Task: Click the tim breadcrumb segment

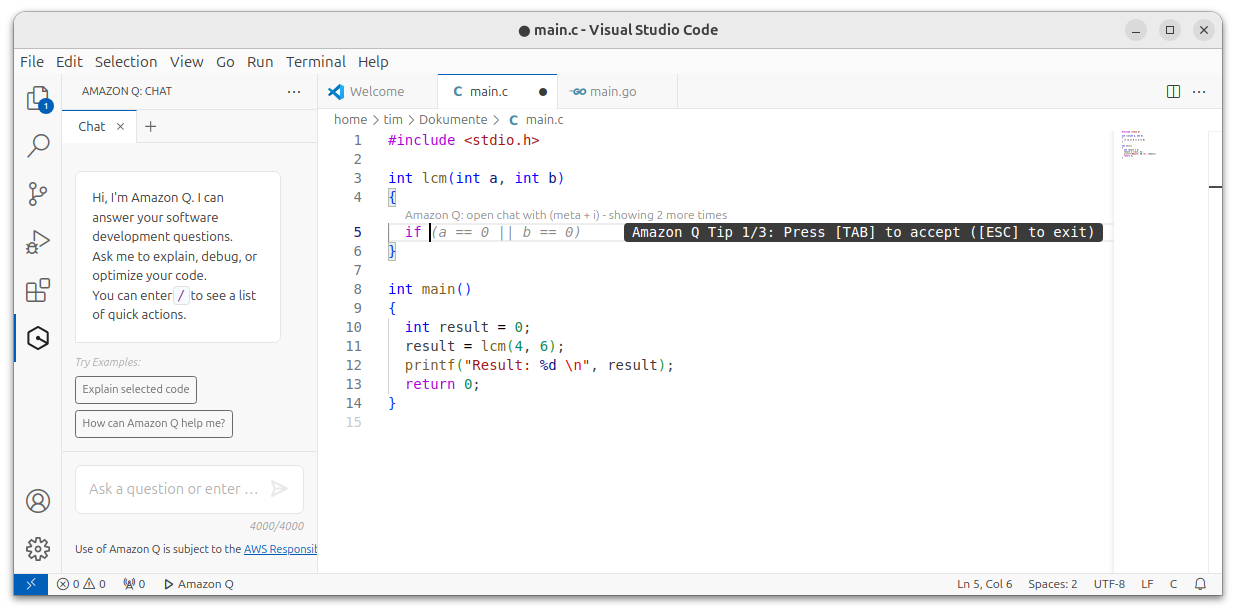Action: coord(393,120)
